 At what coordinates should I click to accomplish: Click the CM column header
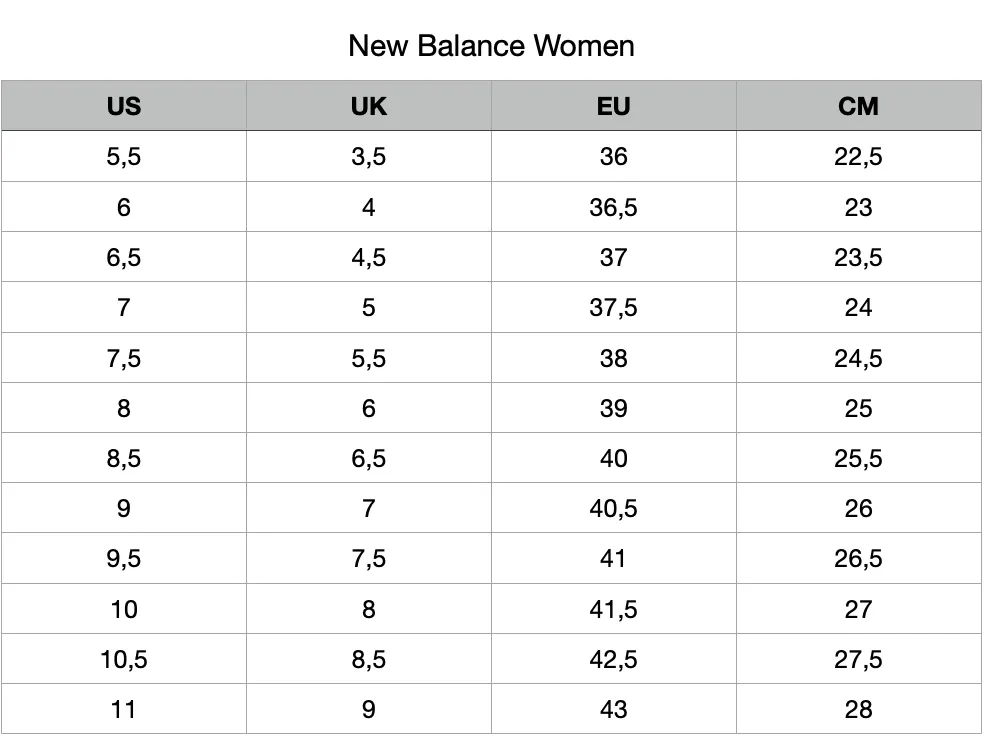(858, 106)
